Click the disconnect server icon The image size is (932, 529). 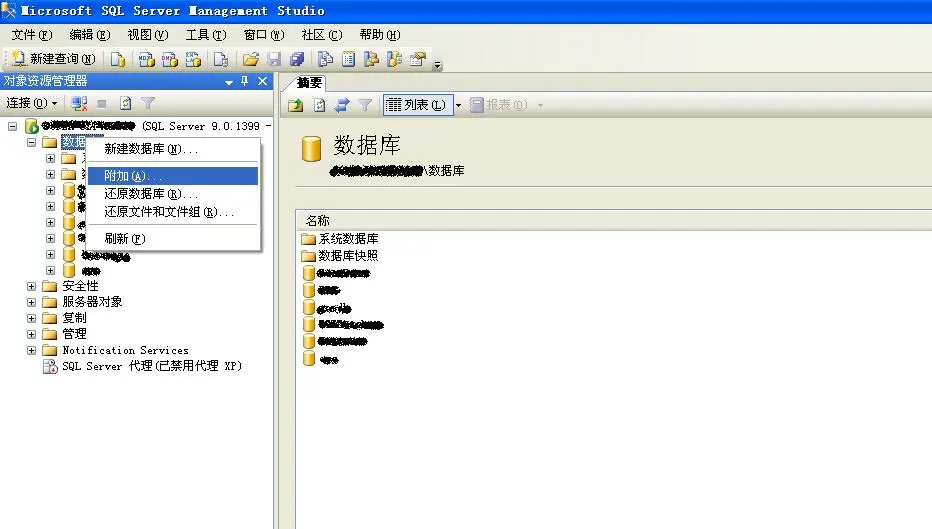pyautogui.click(x=79, y=103)
